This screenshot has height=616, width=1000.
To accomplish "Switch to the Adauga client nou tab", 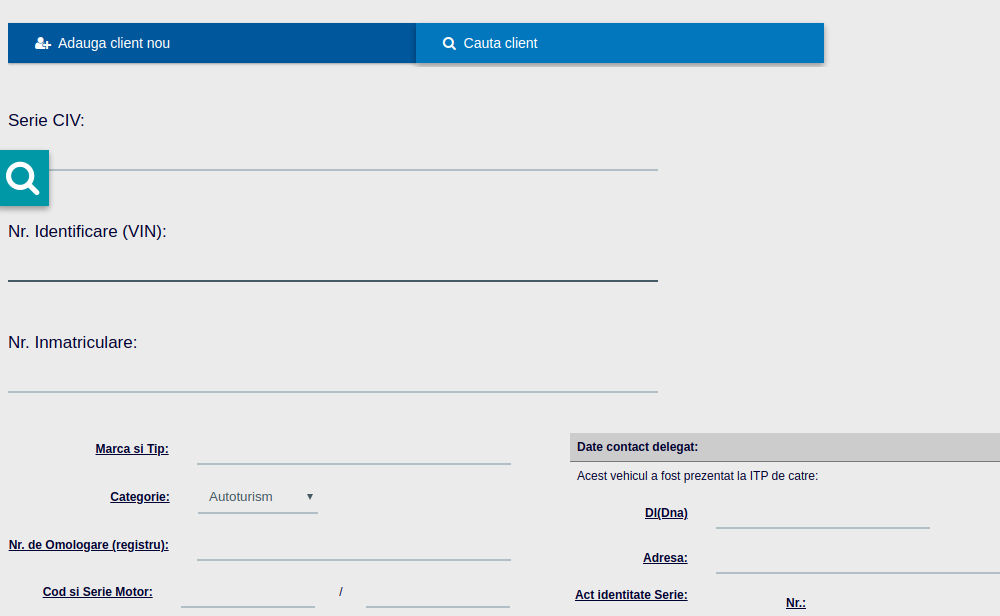I will click(x=211, y=43).
